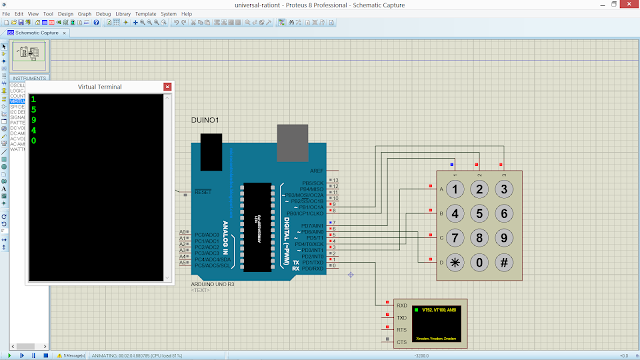640x360 pixels.
Task: Click the Redo arrow icon
Action: point(184,22)
